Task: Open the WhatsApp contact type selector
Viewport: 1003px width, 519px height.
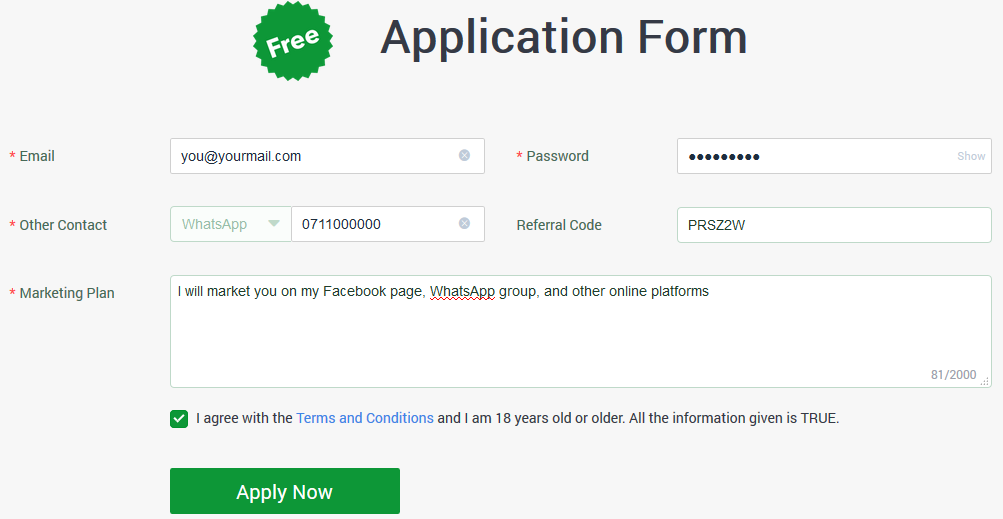Action: tap(231, 224)
